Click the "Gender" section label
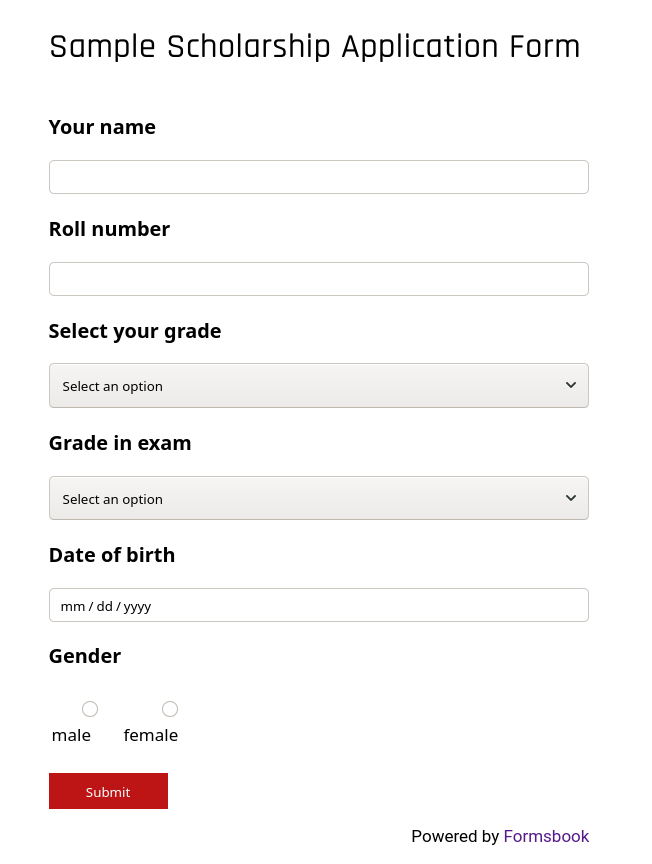Image resolution: width=652 pixels, height=864 pixels. tap(85, 656)
